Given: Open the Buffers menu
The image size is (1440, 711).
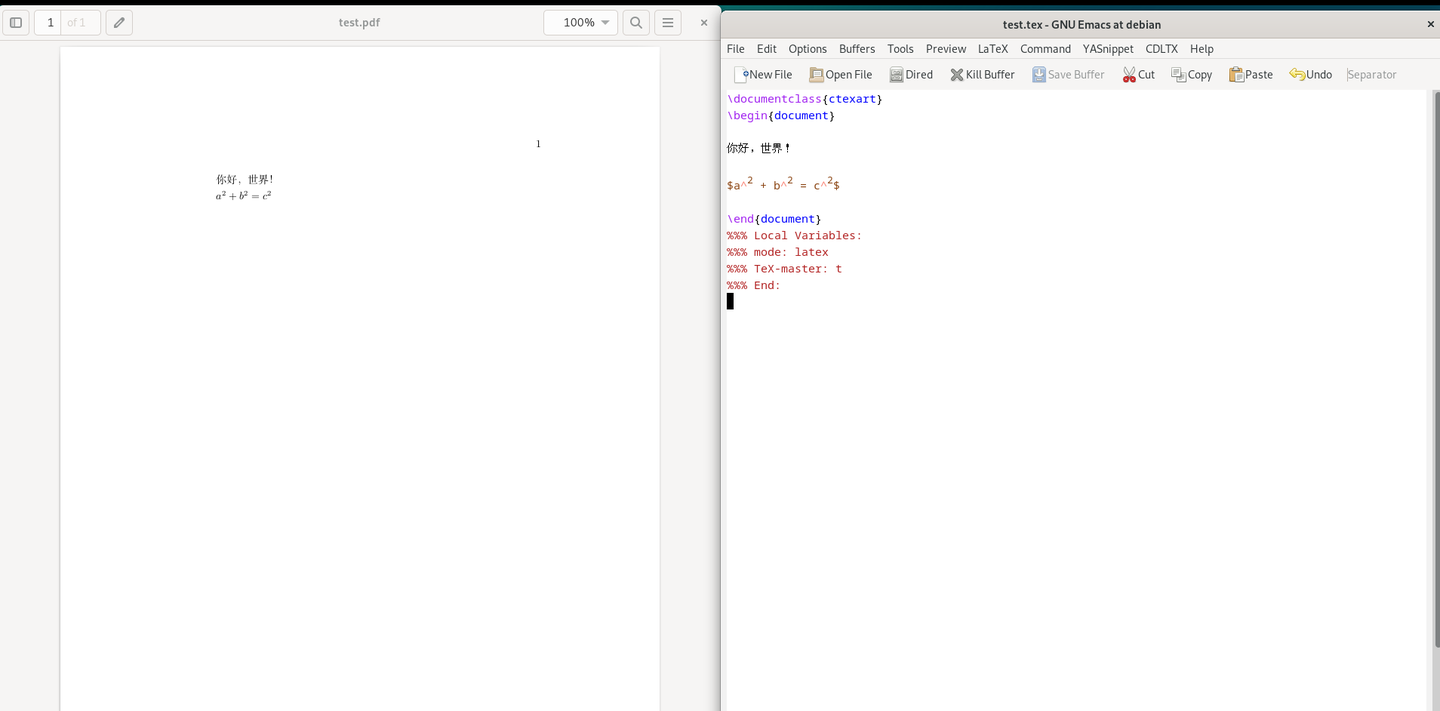Looking at the screenshot, I should click(857, 48).
